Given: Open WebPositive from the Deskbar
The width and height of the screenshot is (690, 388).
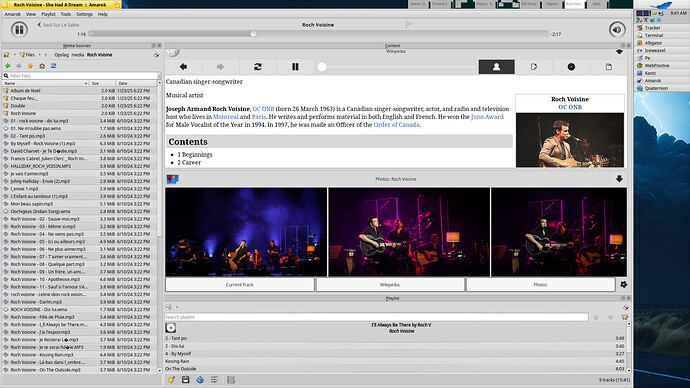Looking at the screenshot, I should 656,66.
